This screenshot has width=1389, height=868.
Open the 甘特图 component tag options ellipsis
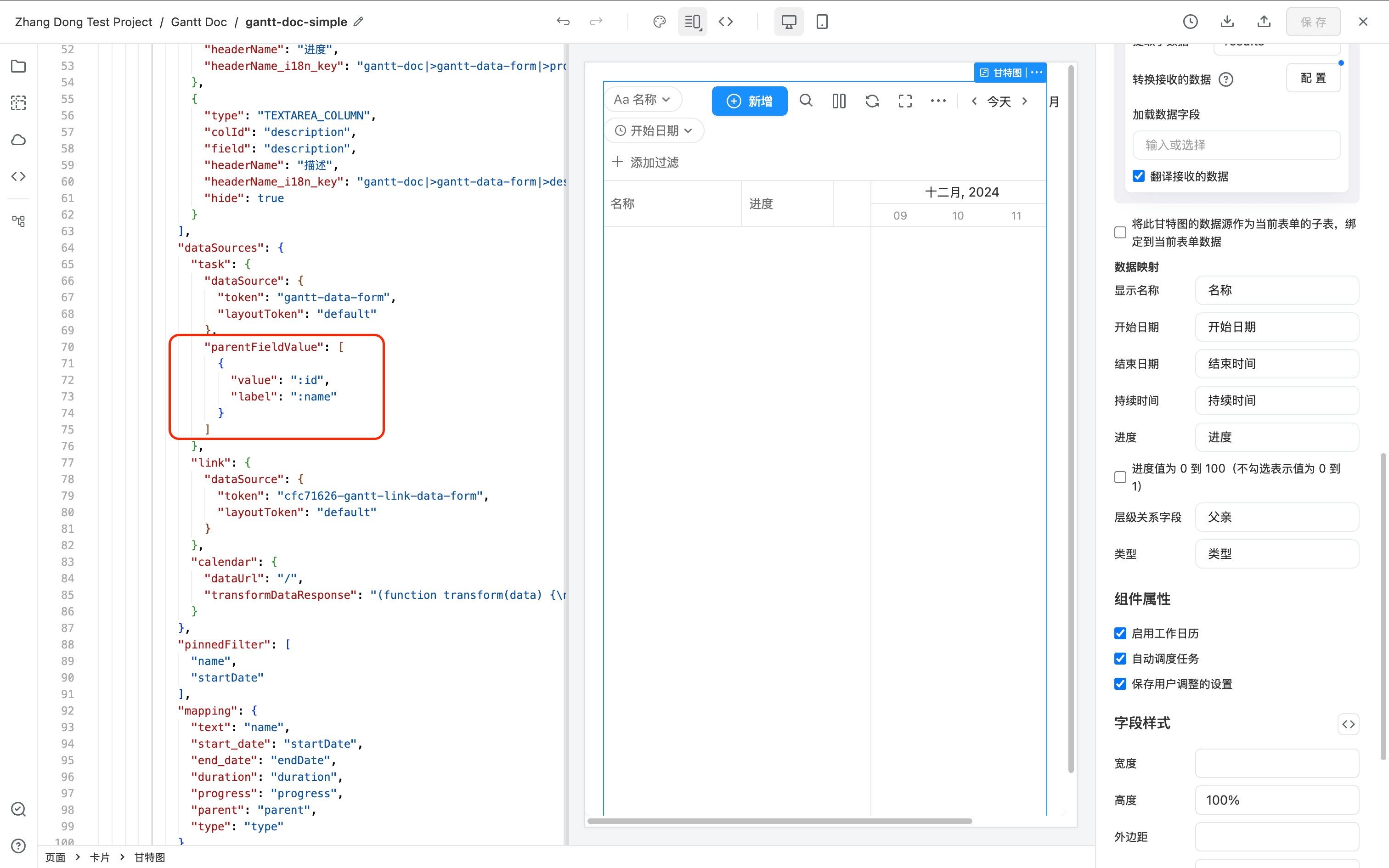[x=1037, y=73]
